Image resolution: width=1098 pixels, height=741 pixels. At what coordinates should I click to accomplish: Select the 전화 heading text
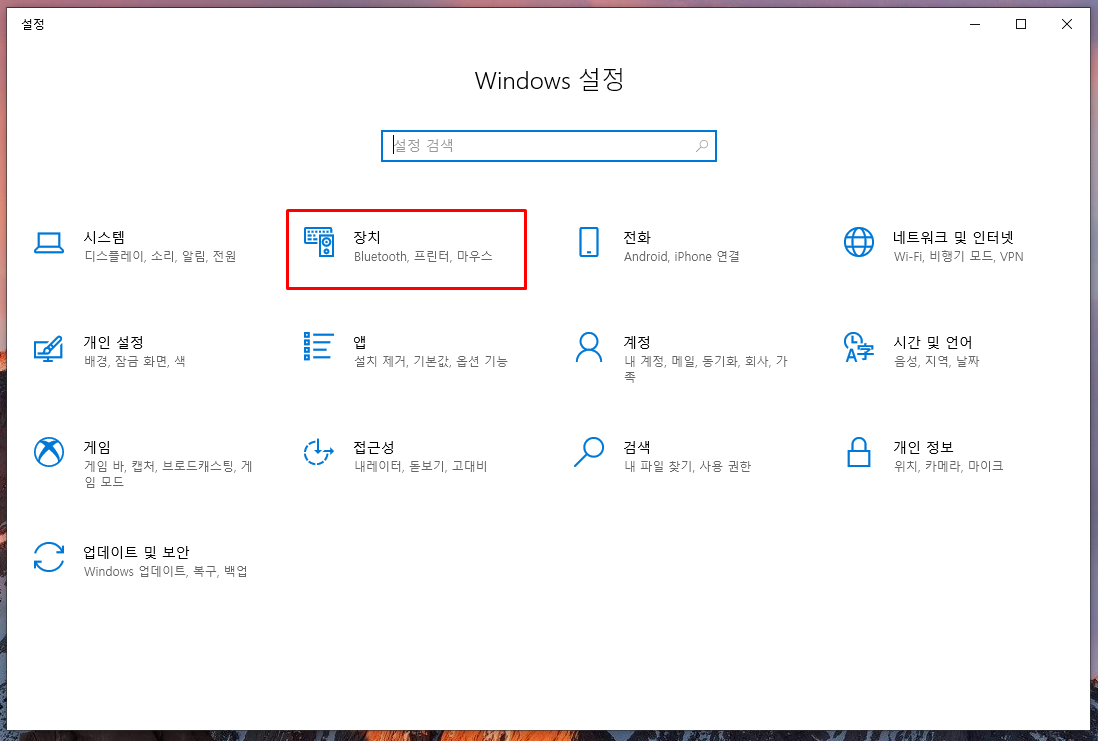click(637, 237)
